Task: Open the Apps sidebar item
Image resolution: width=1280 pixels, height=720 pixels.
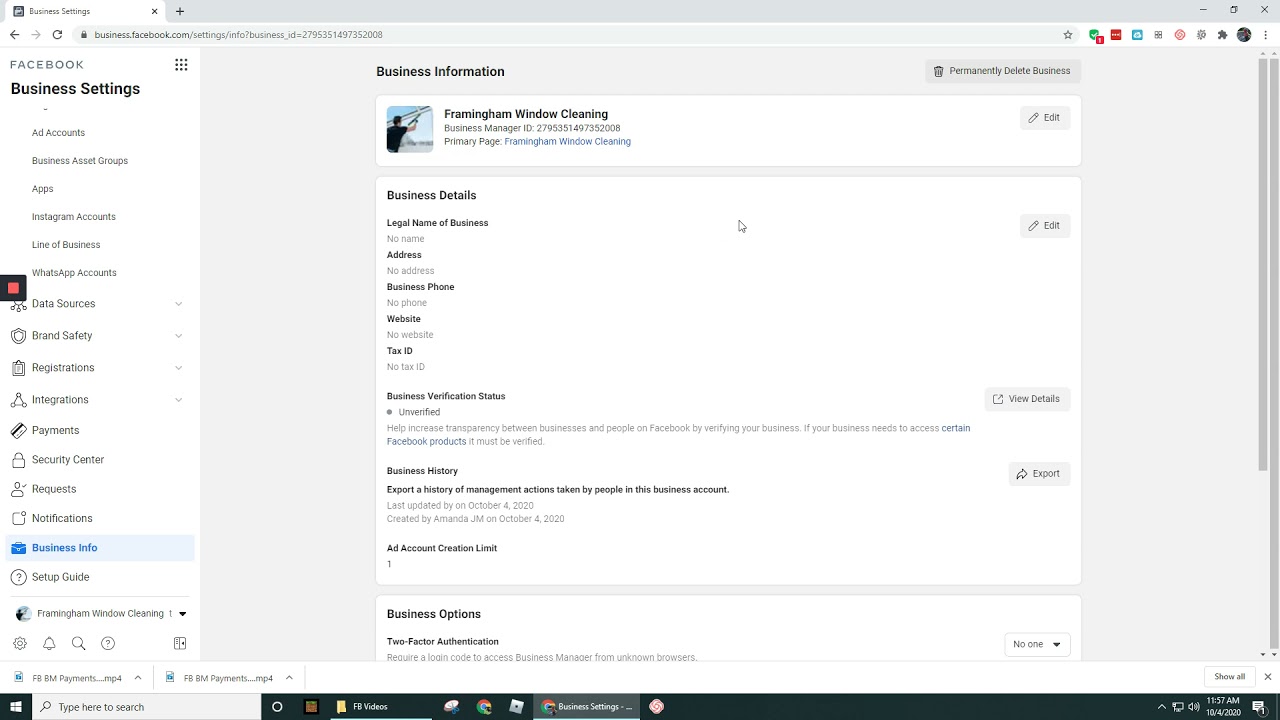Action: coord(42,189)
